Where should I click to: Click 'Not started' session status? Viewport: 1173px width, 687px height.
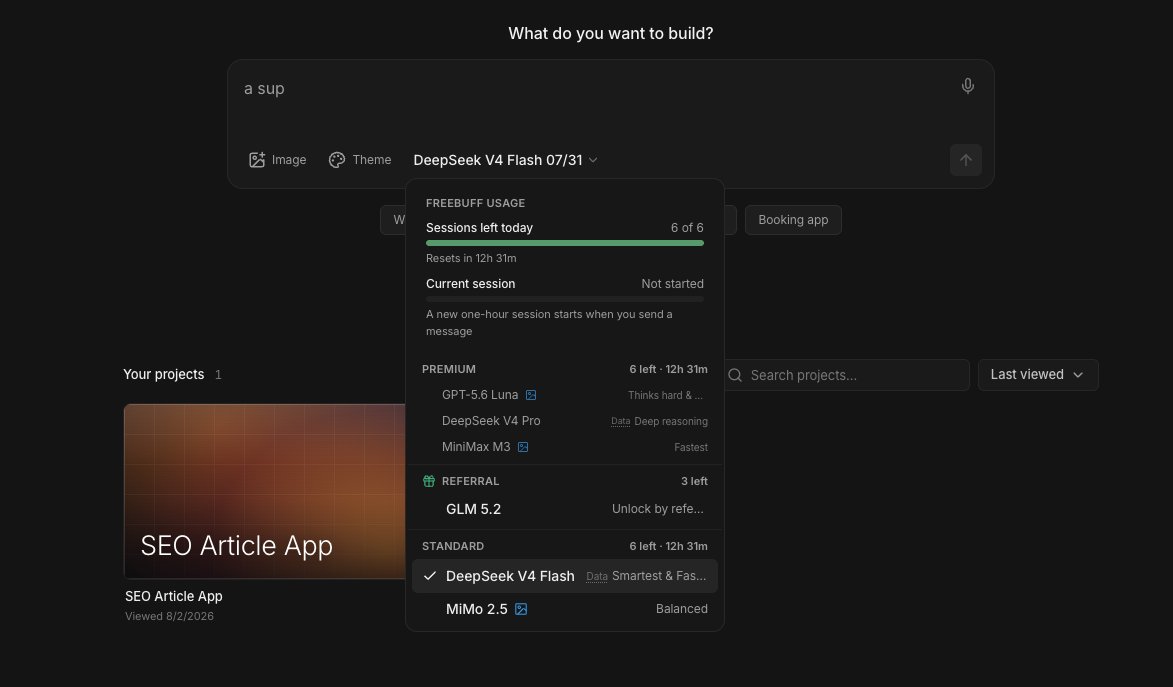pyautogui.click(x=673, y=284)
